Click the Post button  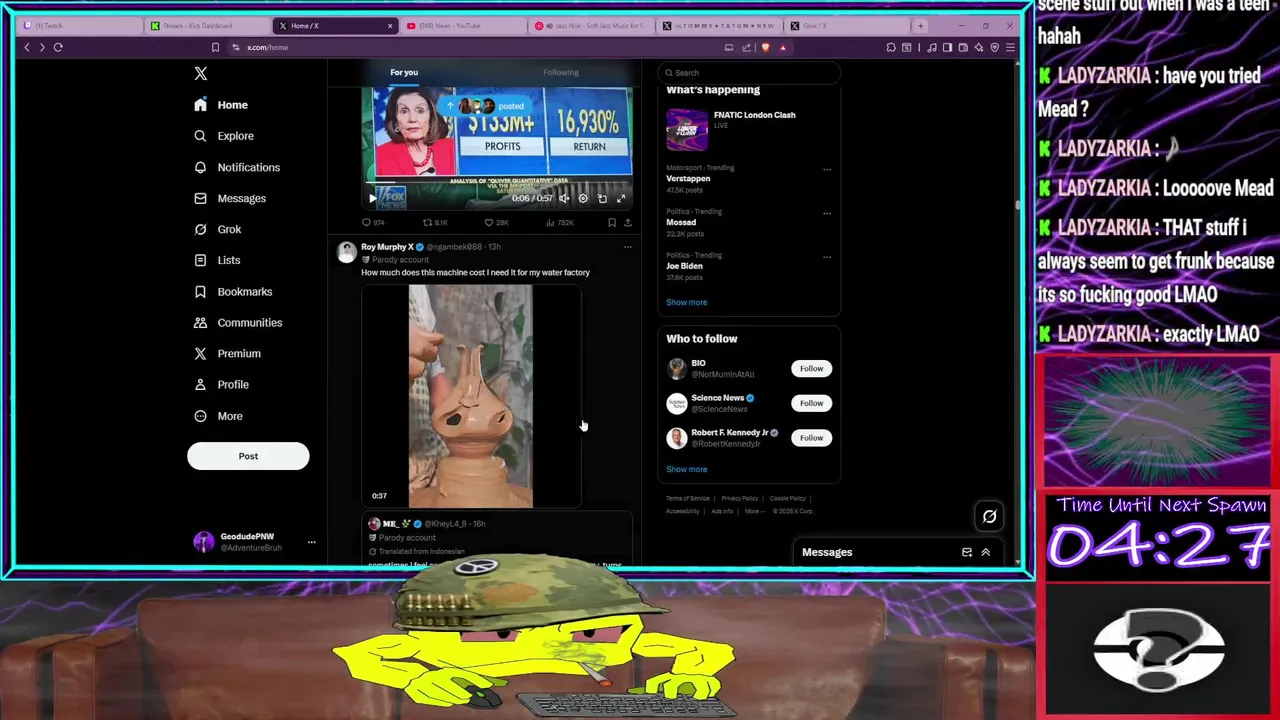[x=248, y=456]
